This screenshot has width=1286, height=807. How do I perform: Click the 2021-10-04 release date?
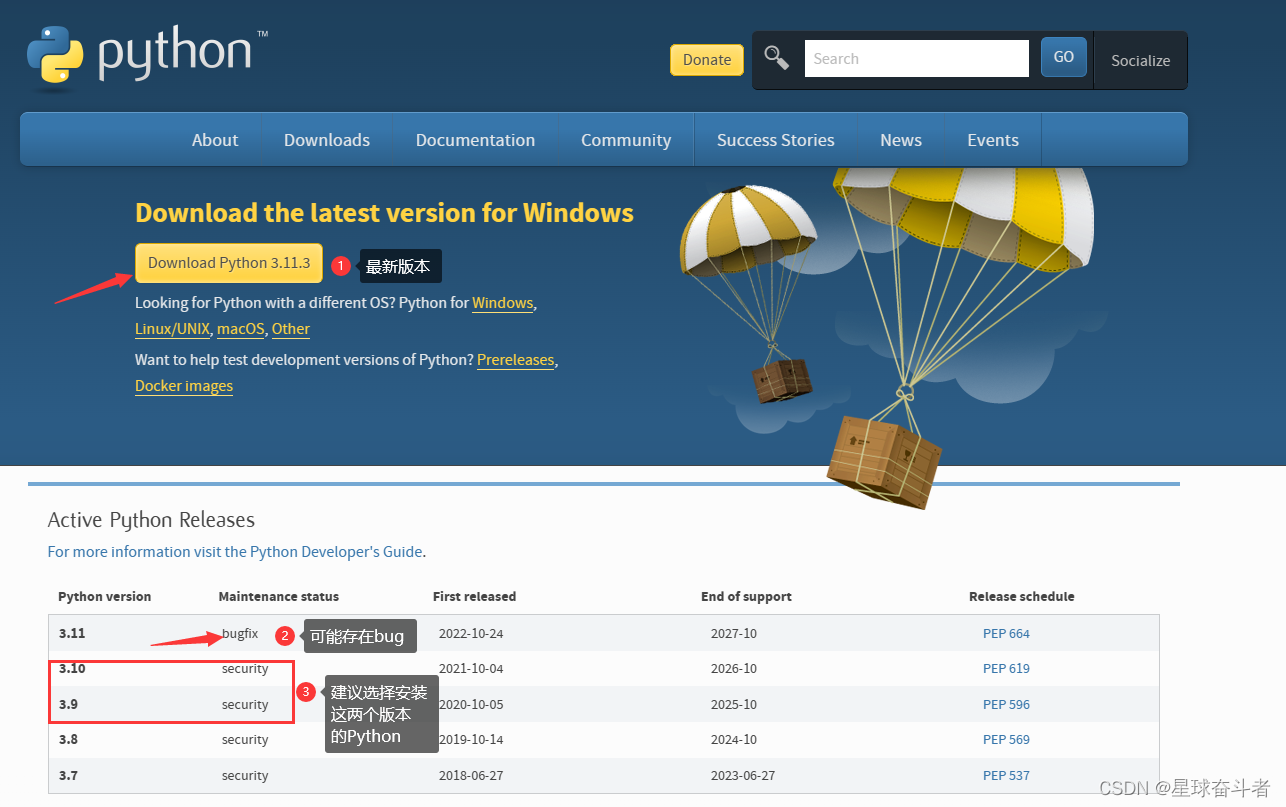click(471, 668)
